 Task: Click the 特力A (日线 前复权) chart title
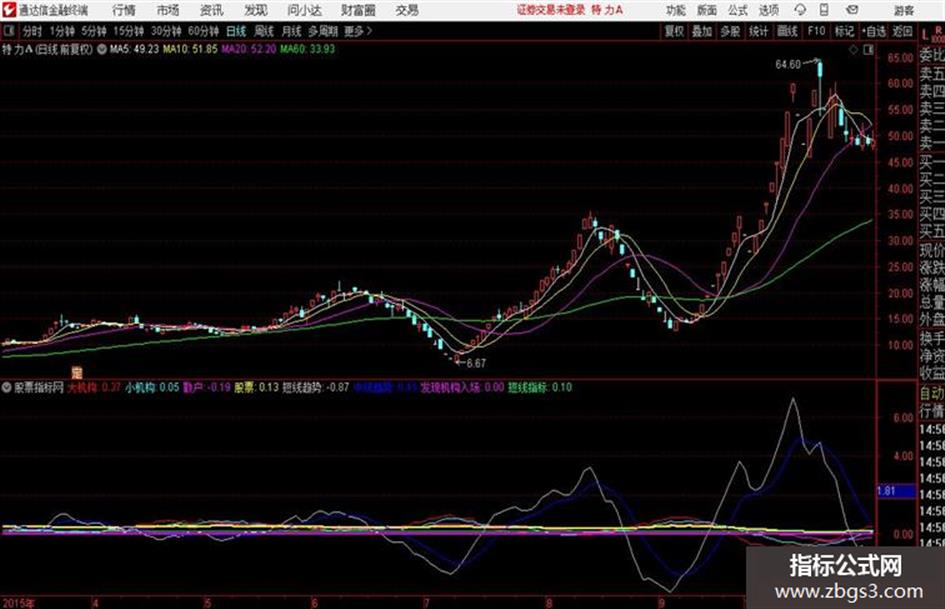coord(48,49)
